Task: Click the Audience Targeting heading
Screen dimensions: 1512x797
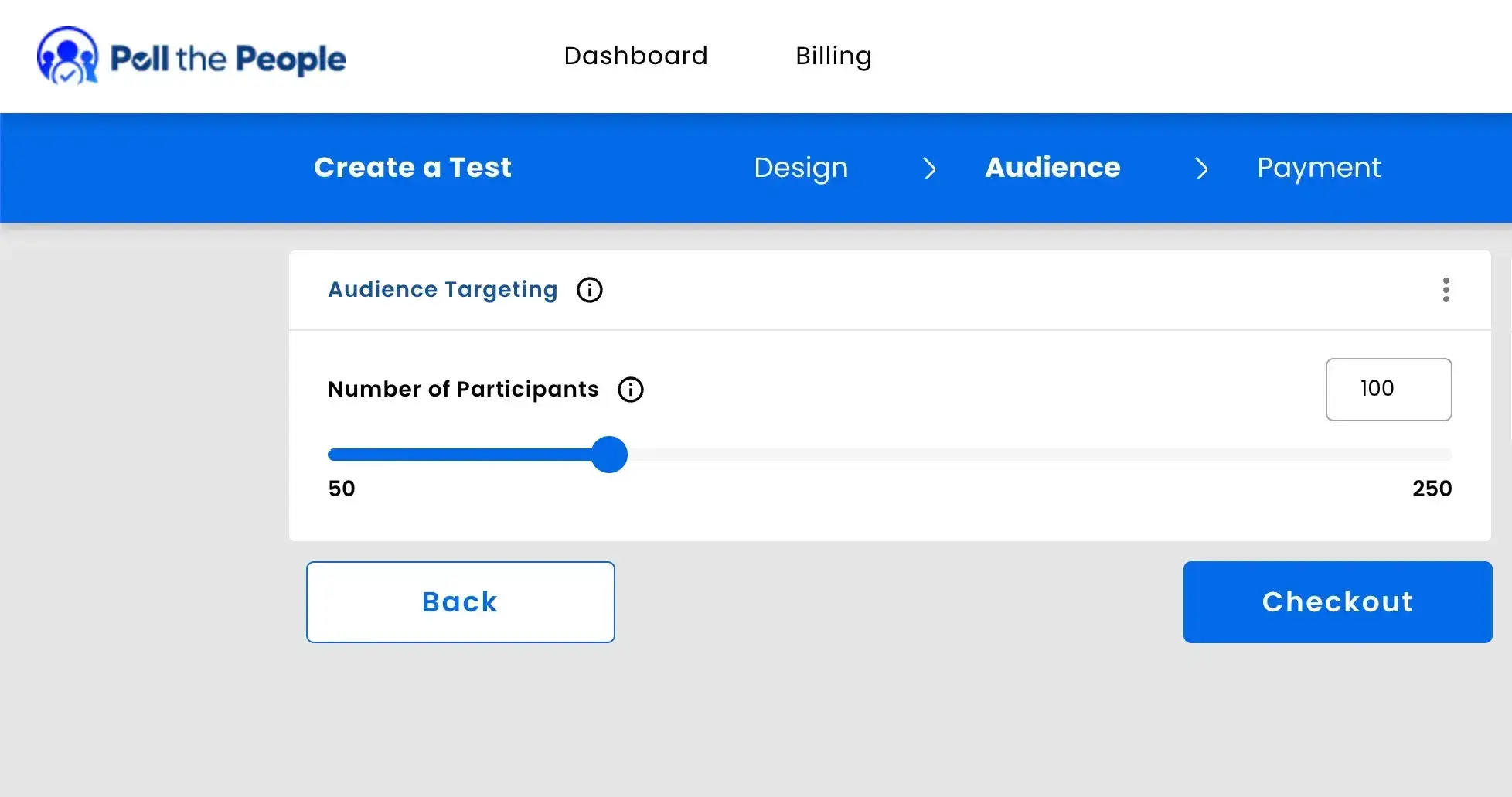Action: [x=442, y=290]
